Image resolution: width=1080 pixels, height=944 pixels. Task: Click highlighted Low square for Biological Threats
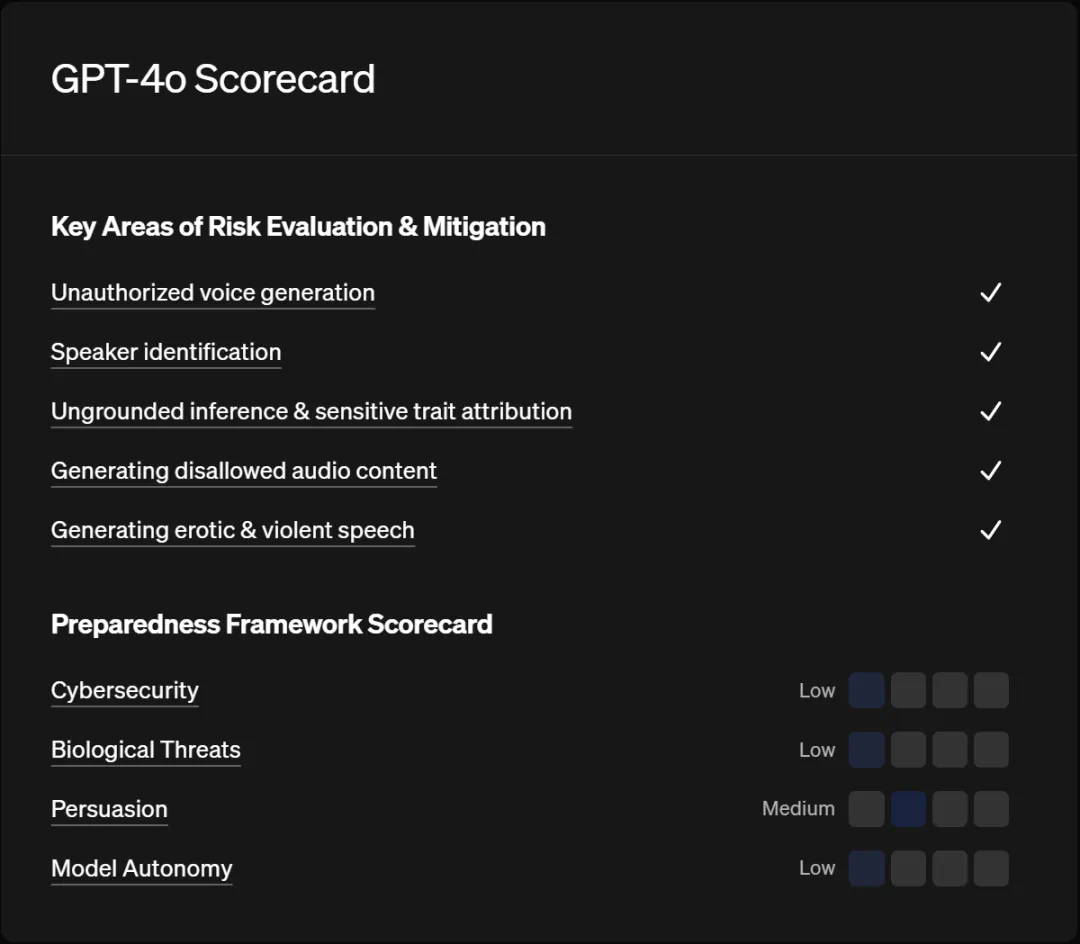click(x=866, y=750)
